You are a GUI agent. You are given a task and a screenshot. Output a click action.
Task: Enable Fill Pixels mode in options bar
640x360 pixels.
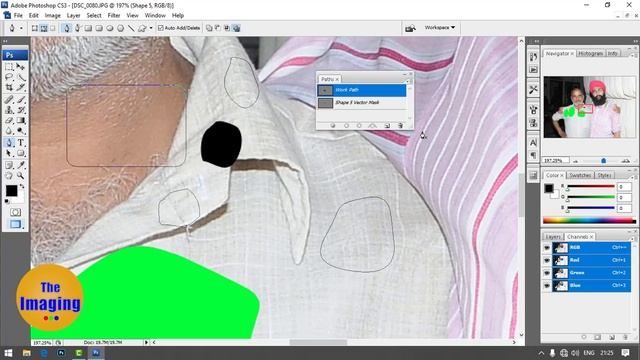(53, 28)
